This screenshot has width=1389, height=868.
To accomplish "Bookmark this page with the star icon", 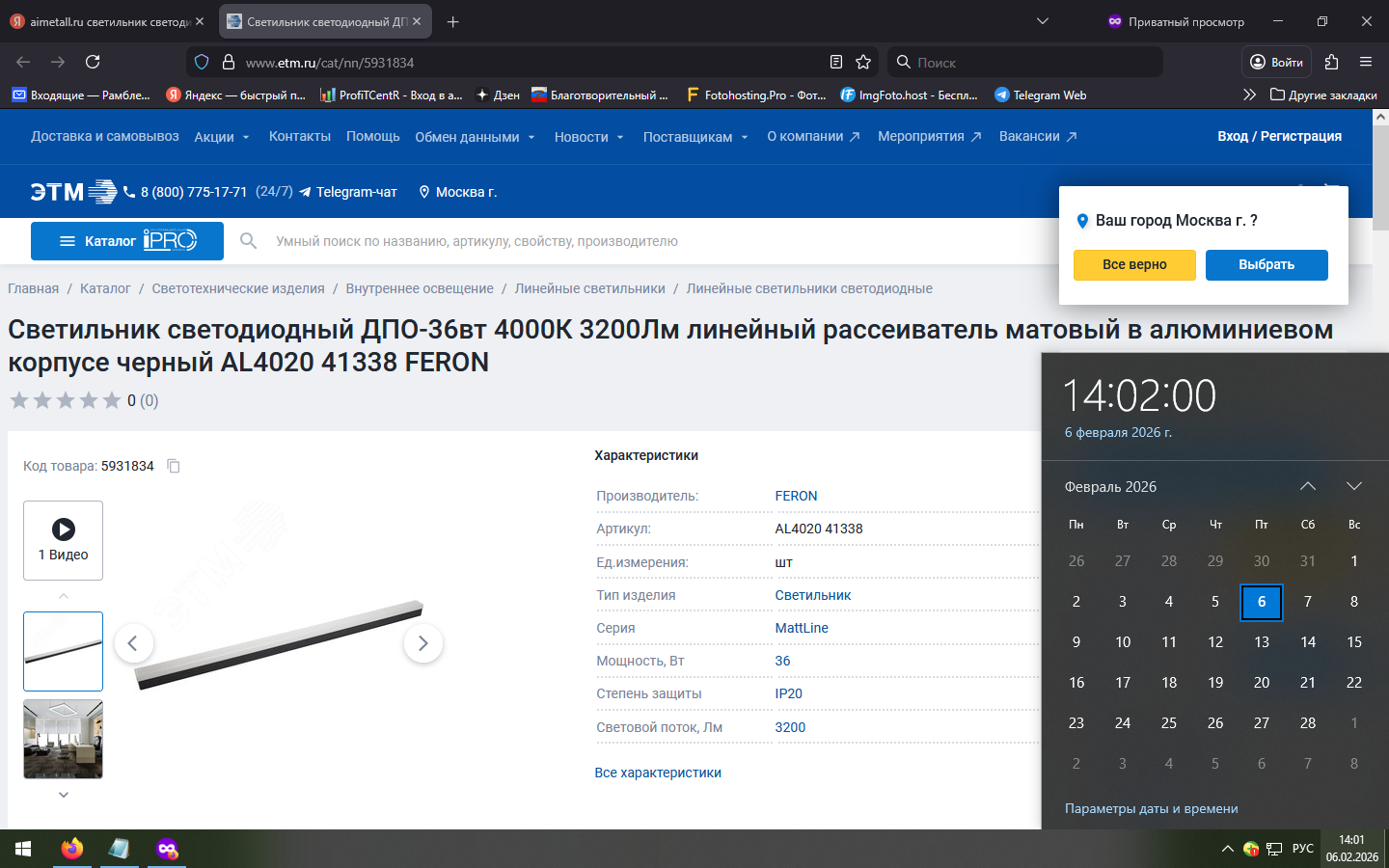I will point(863,62).
